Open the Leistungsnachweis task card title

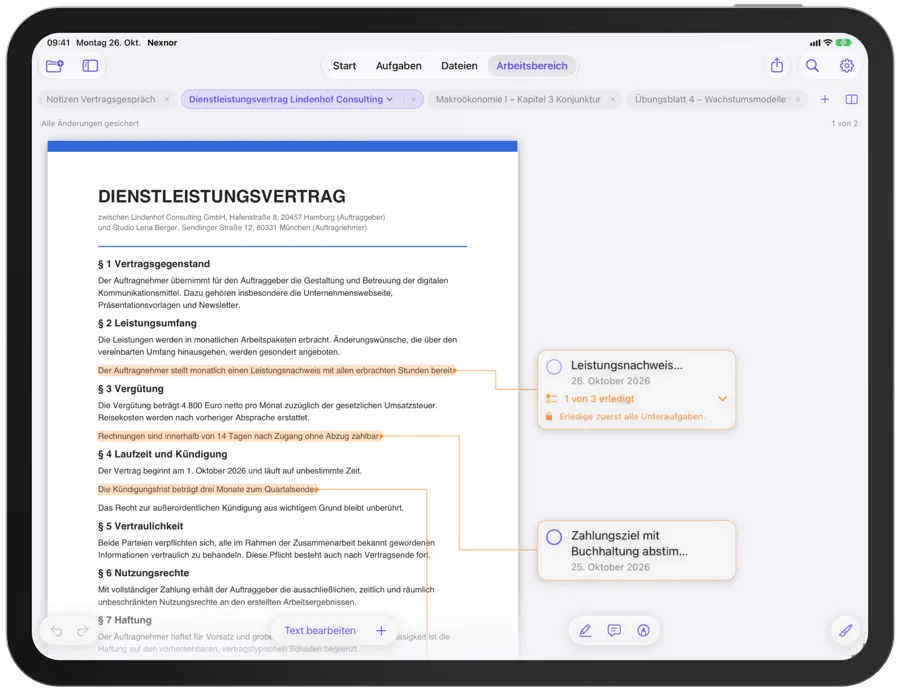(x=627, y=366)
